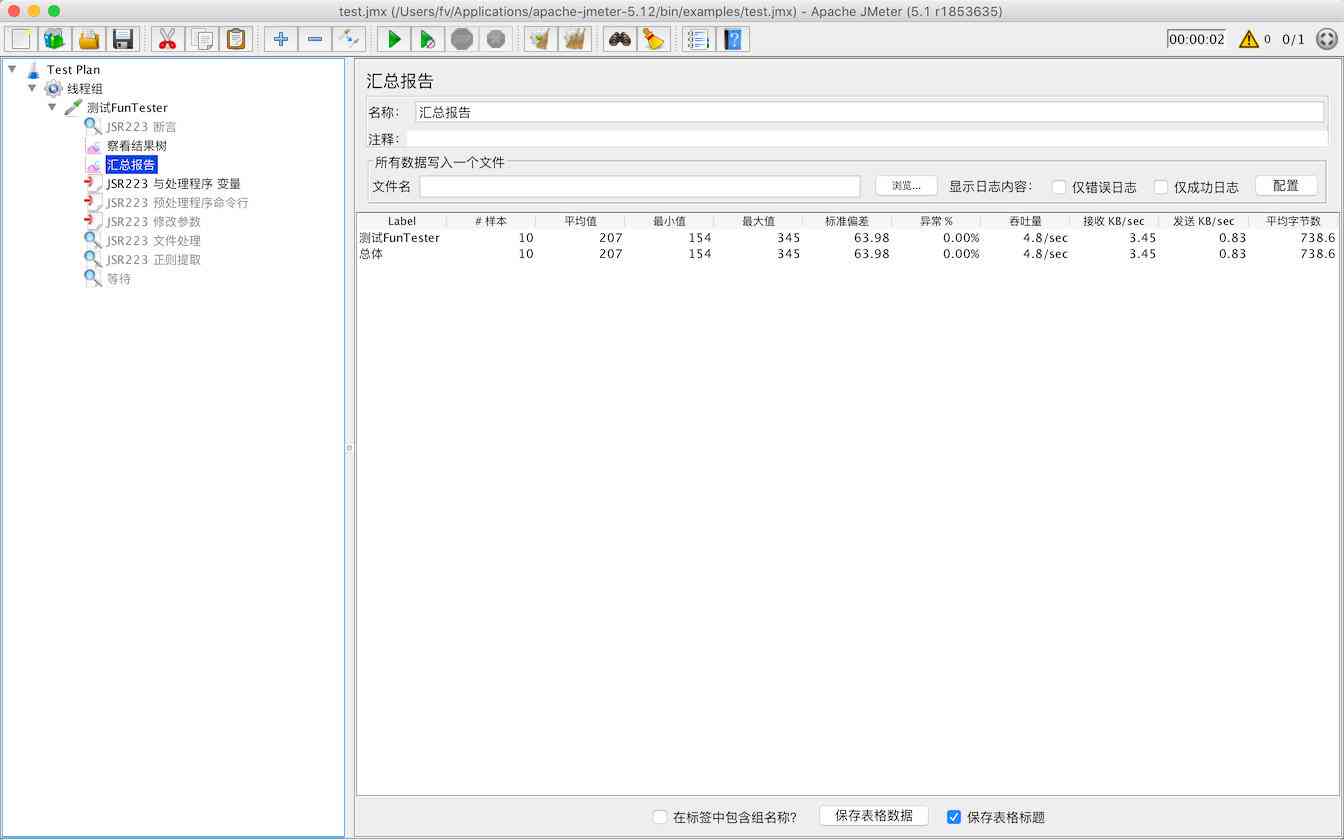Select JSR223 正则提取 node
The width and height of the screenshot is (1344, 840).
click(x=153, y=260)
